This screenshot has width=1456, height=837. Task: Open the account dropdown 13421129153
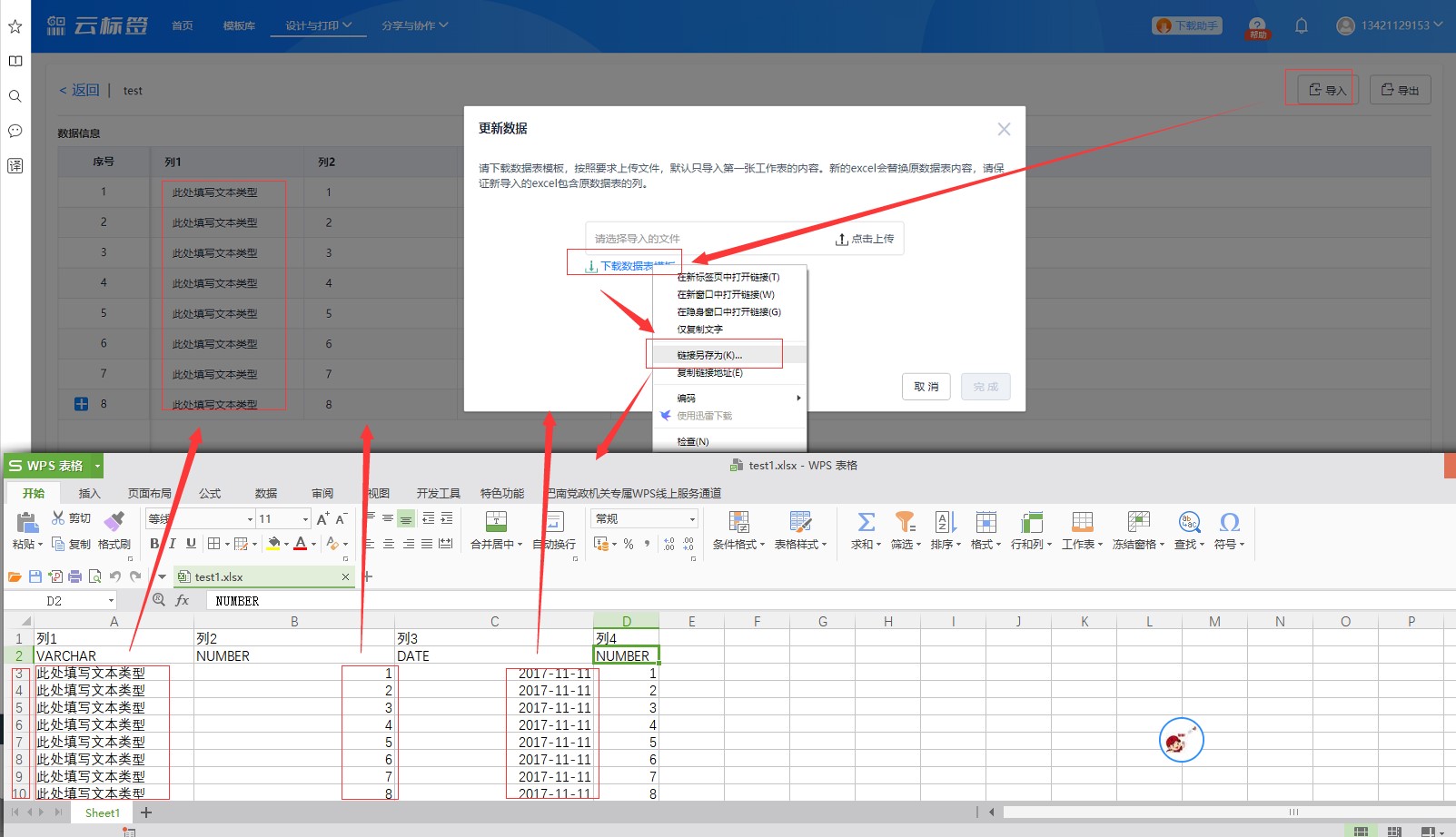coord(1389,25)
